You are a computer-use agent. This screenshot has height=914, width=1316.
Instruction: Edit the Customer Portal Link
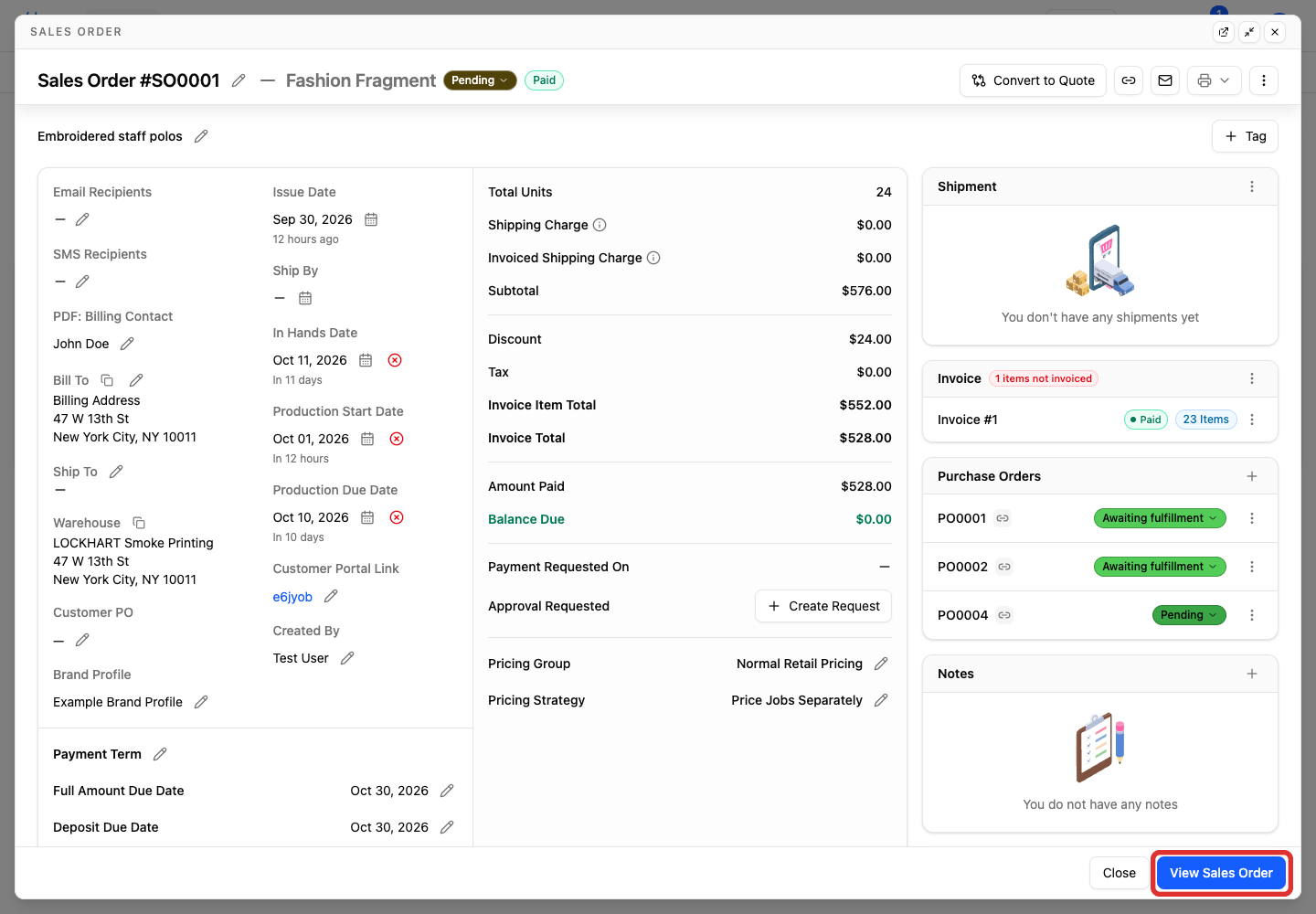[331, 596]
